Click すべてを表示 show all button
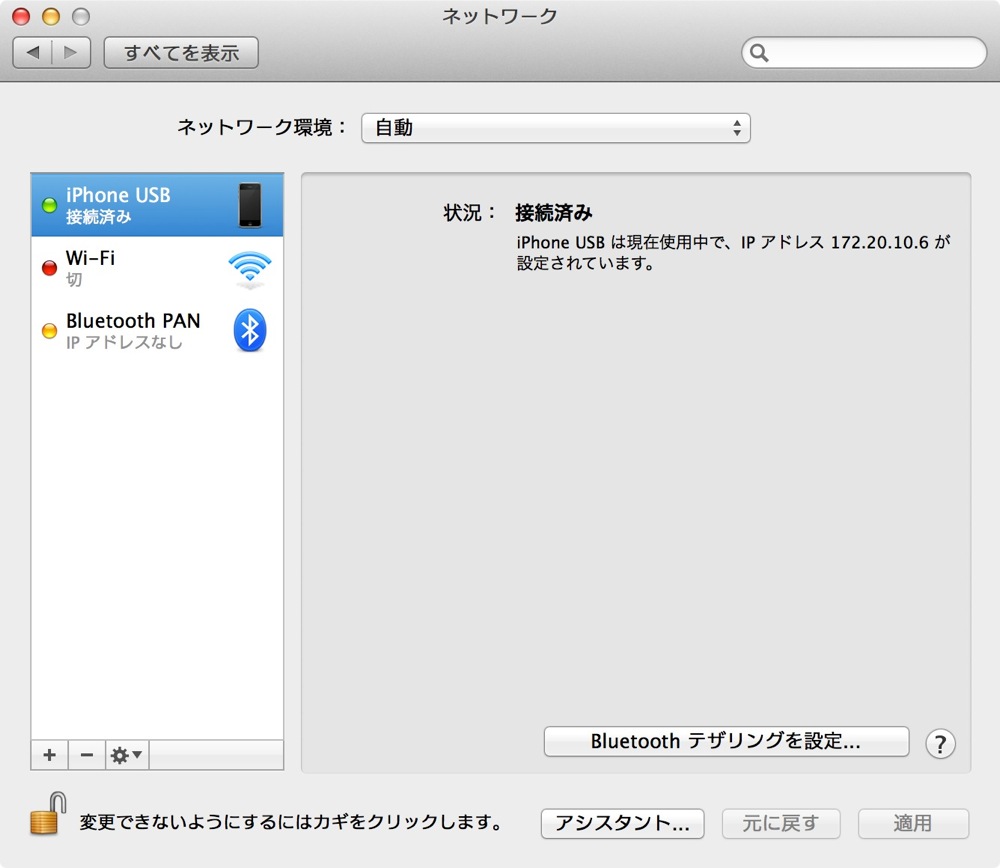 (x=181, y=52)
